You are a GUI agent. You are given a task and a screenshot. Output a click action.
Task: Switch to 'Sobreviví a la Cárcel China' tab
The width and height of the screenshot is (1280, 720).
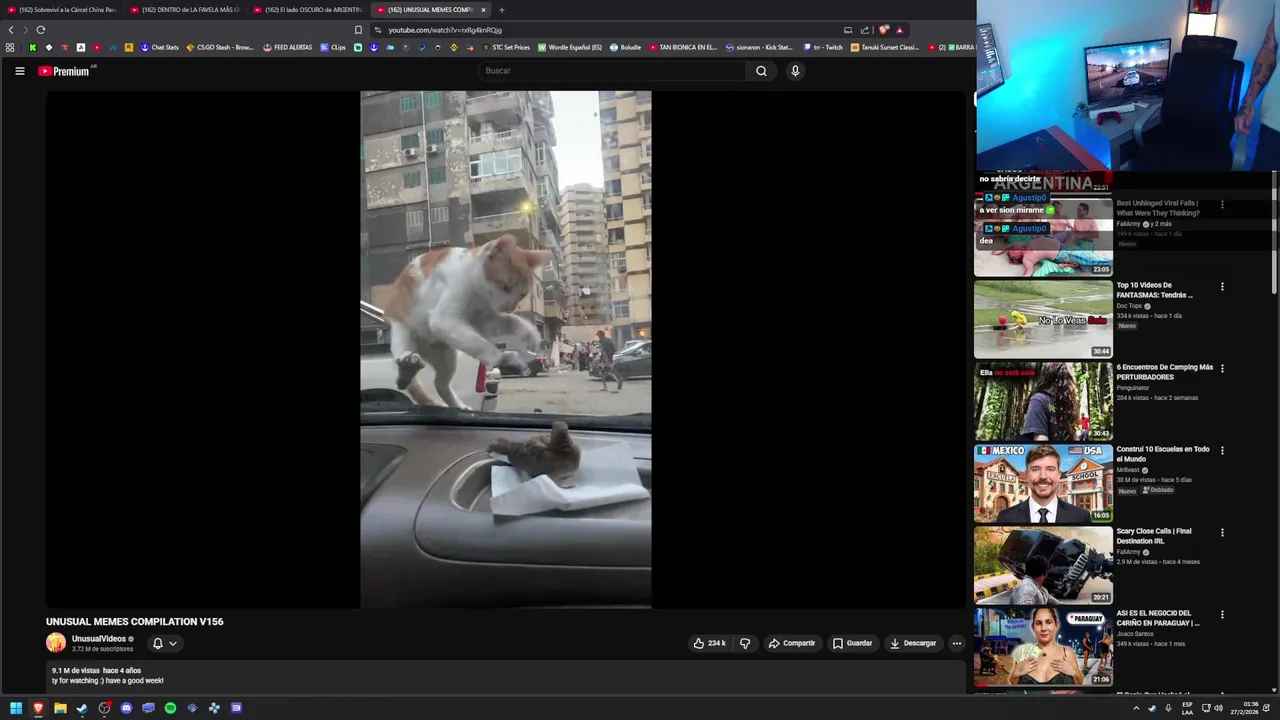(x=63, y=10)
